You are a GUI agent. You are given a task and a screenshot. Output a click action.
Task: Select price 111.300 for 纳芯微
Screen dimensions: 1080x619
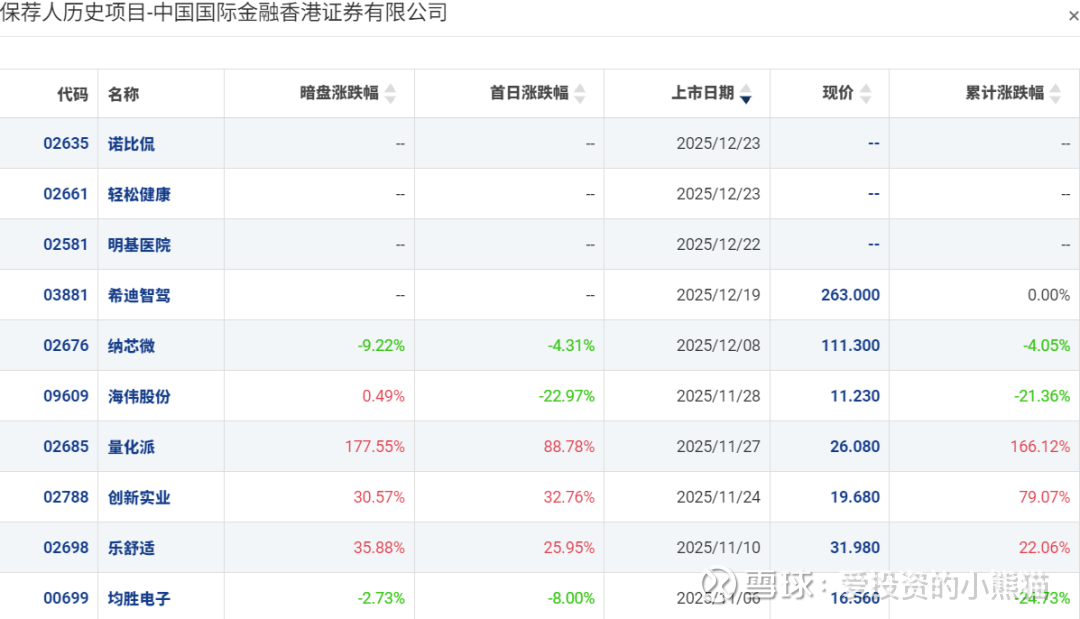click(x=850, y=346)
